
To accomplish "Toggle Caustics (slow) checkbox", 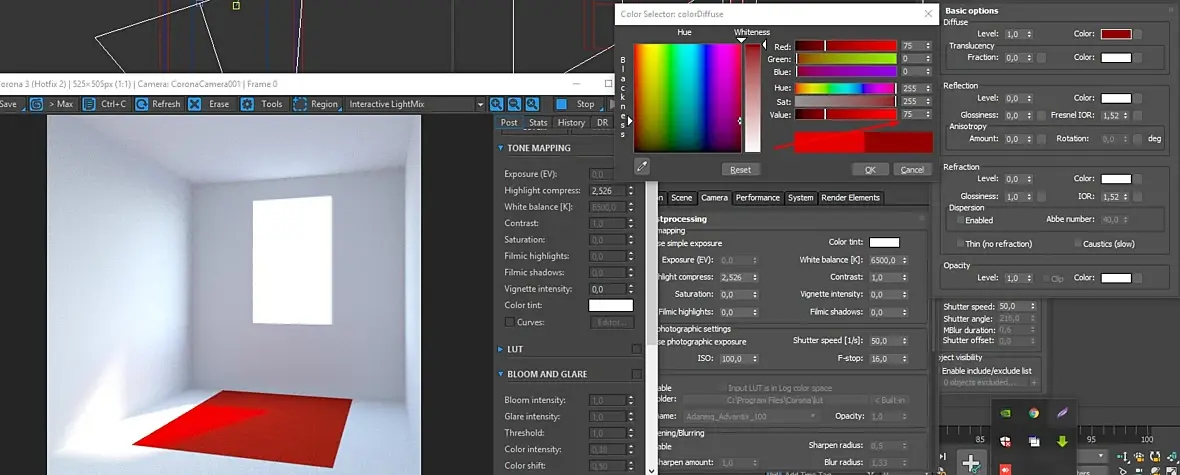I will [1078, 244].
